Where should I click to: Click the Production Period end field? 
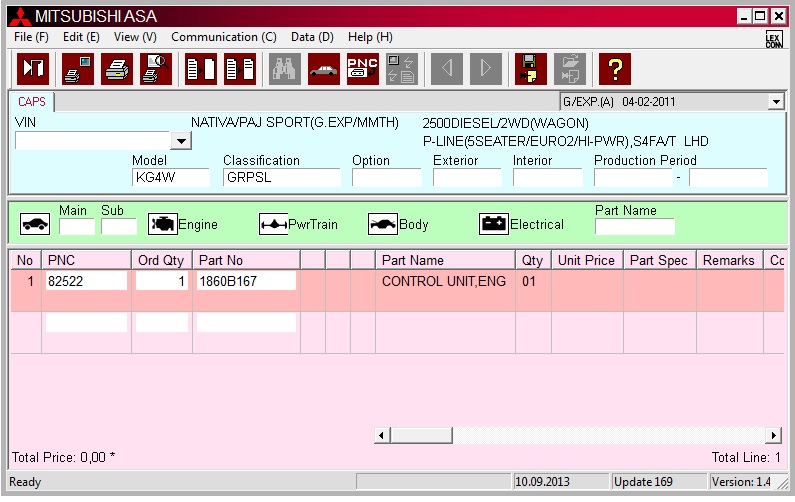click(728, 177)
